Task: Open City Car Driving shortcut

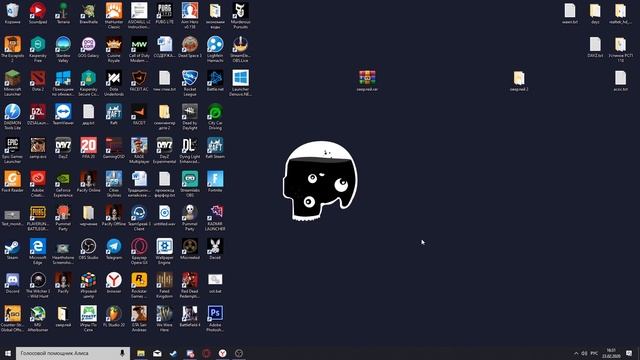Action: (x=215, y=117)
